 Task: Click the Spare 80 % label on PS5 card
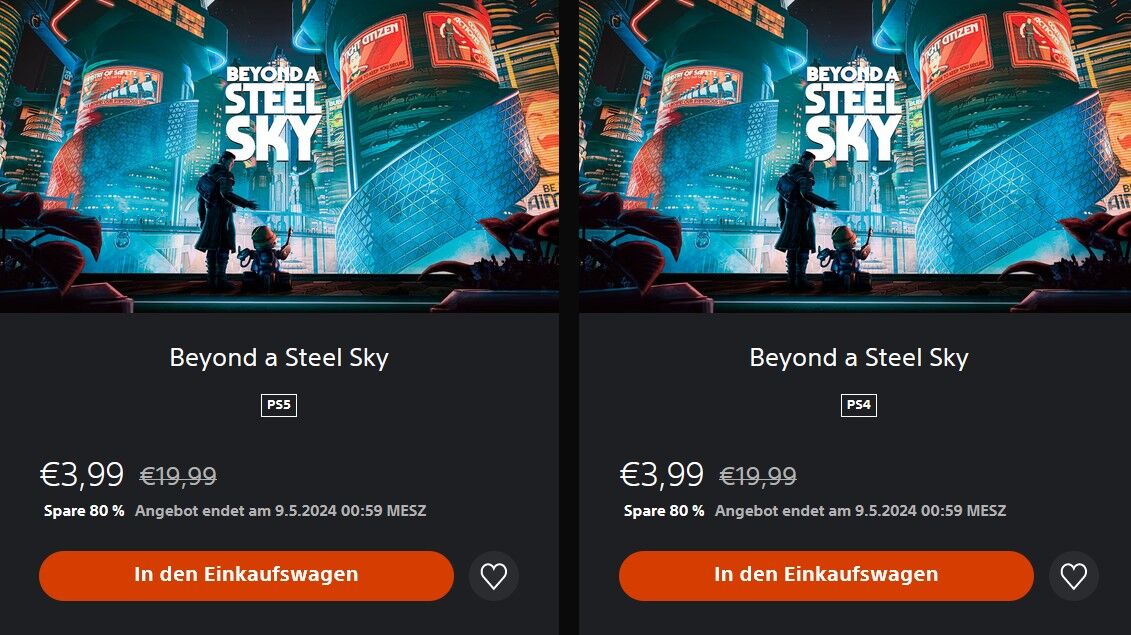click(84, 511)
